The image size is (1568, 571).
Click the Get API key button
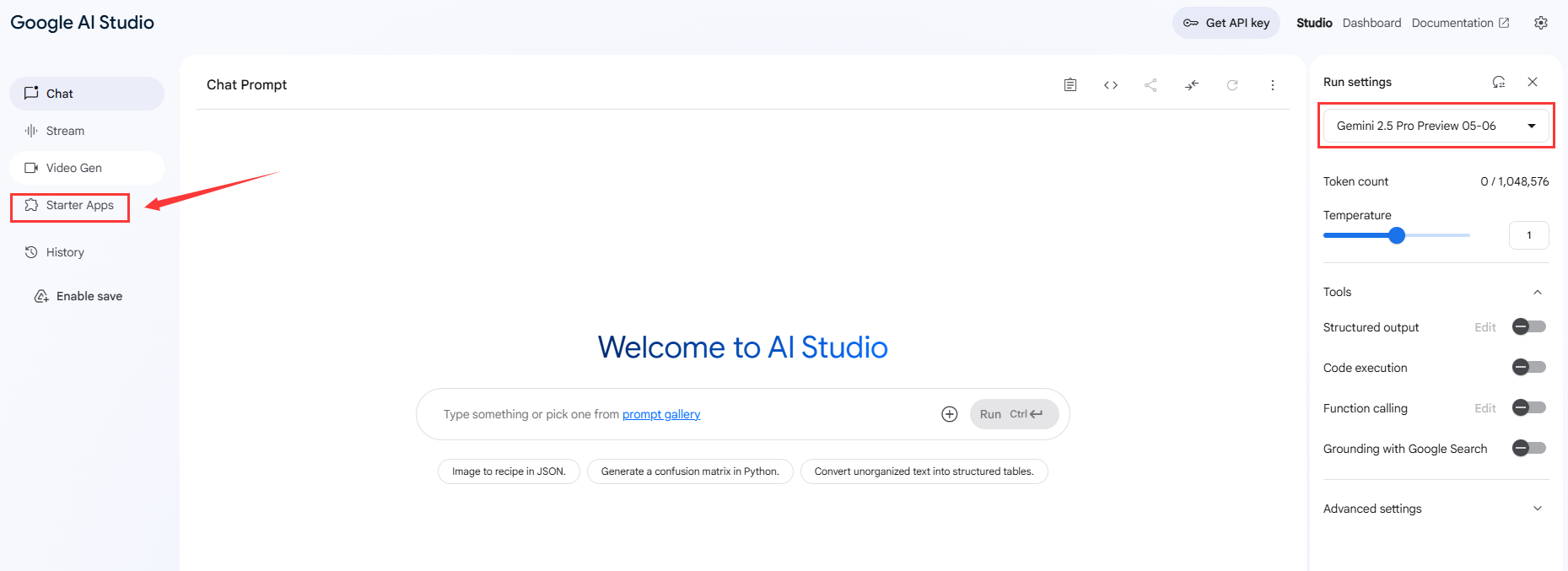coord(1226,23)
